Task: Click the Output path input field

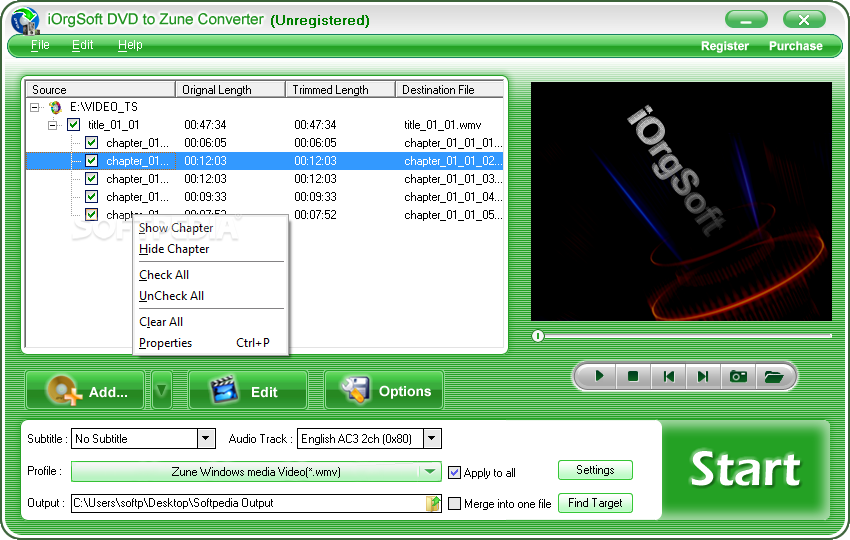Action: tap(249, 503)
